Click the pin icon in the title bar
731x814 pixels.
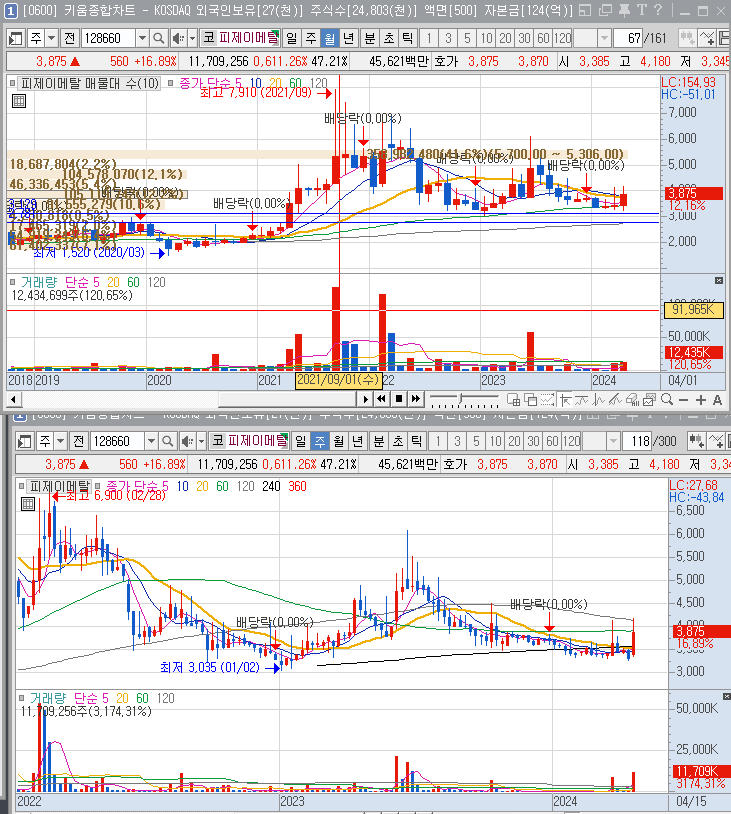(625, 10)
